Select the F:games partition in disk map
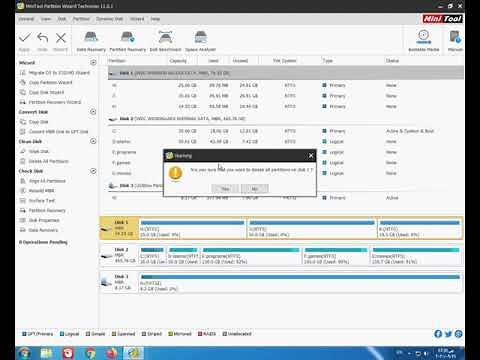Viewport: 480px width, 360px height. coord(336,256)
